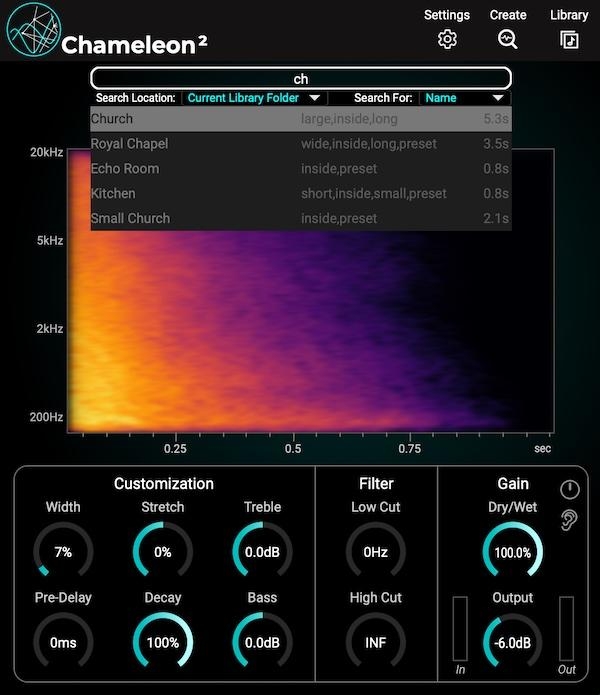Click the Output gain knob
The image size is (600, 695).
(x=513, y=642)
